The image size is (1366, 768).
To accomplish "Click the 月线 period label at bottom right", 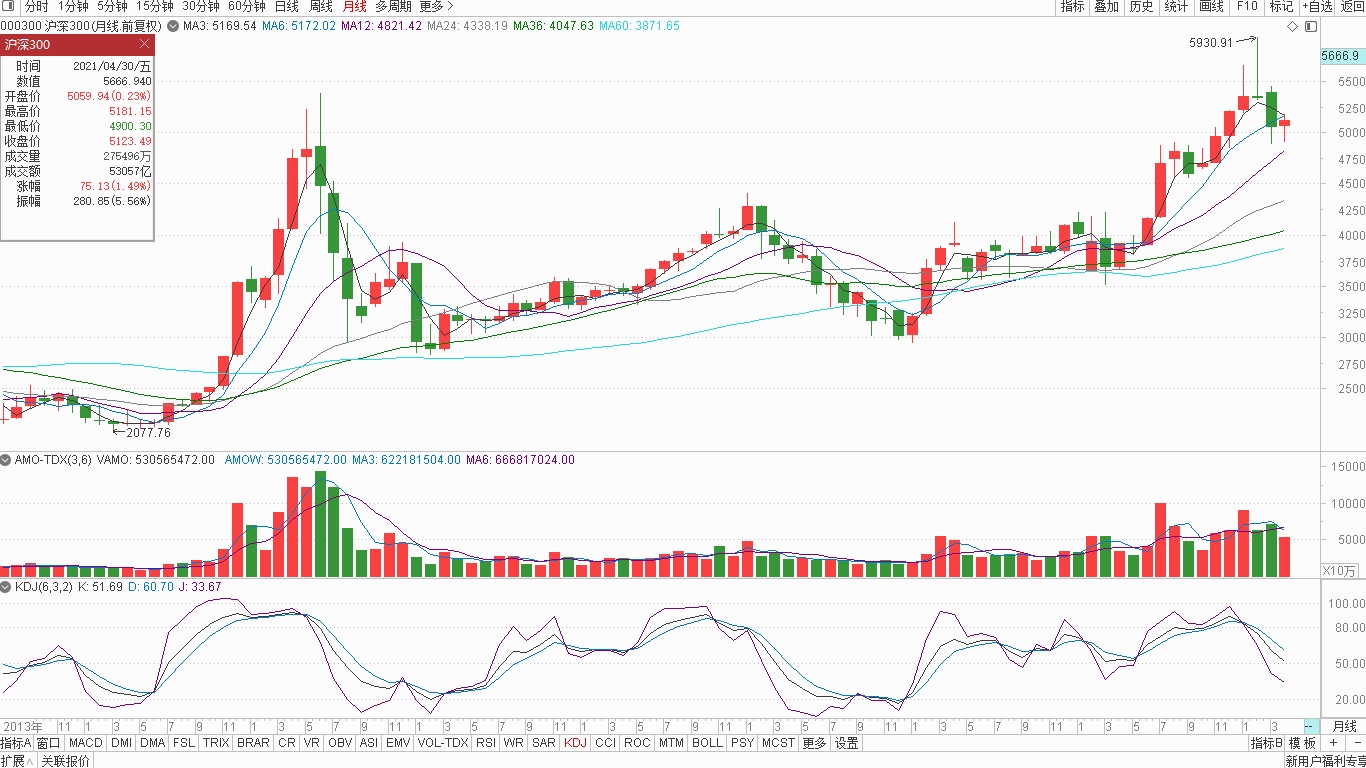I will click(1345, 726).
